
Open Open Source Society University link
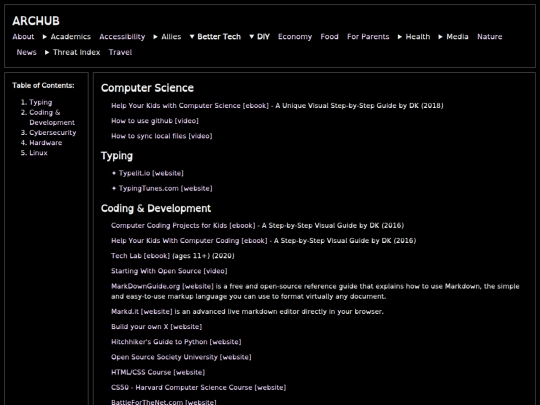click(x=181, y=357)
